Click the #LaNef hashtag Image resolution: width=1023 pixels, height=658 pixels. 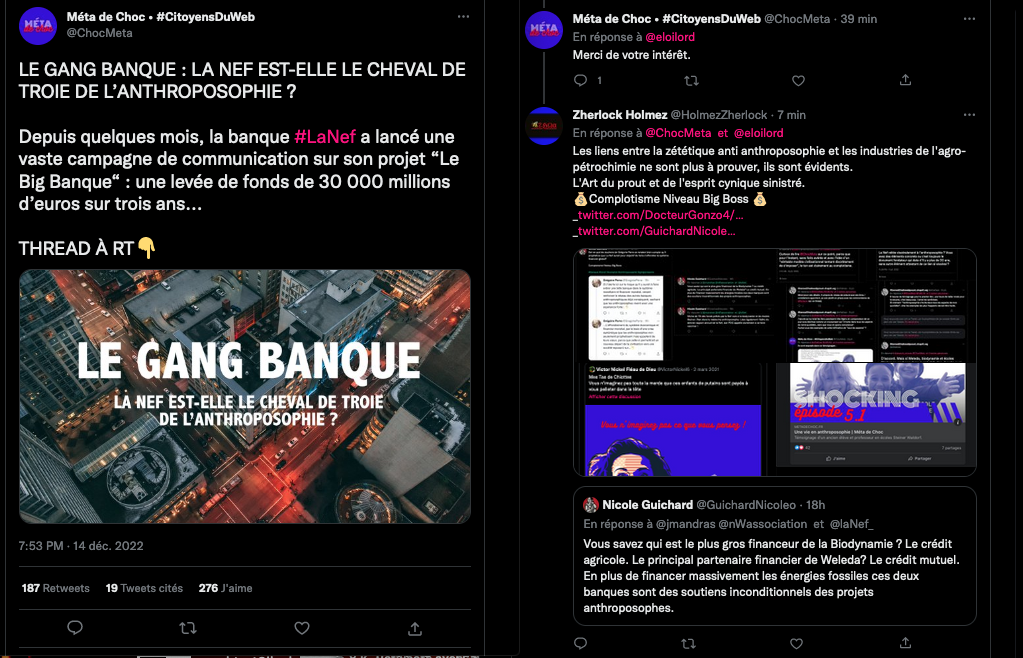(x=325, y=137)
